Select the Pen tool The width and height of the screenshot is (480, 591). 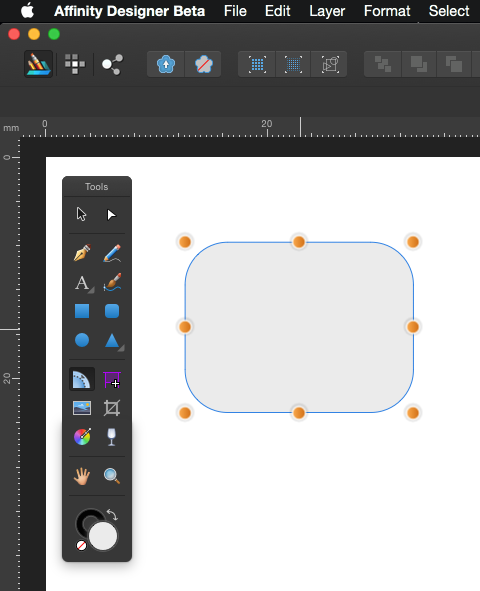pos(82,253)
